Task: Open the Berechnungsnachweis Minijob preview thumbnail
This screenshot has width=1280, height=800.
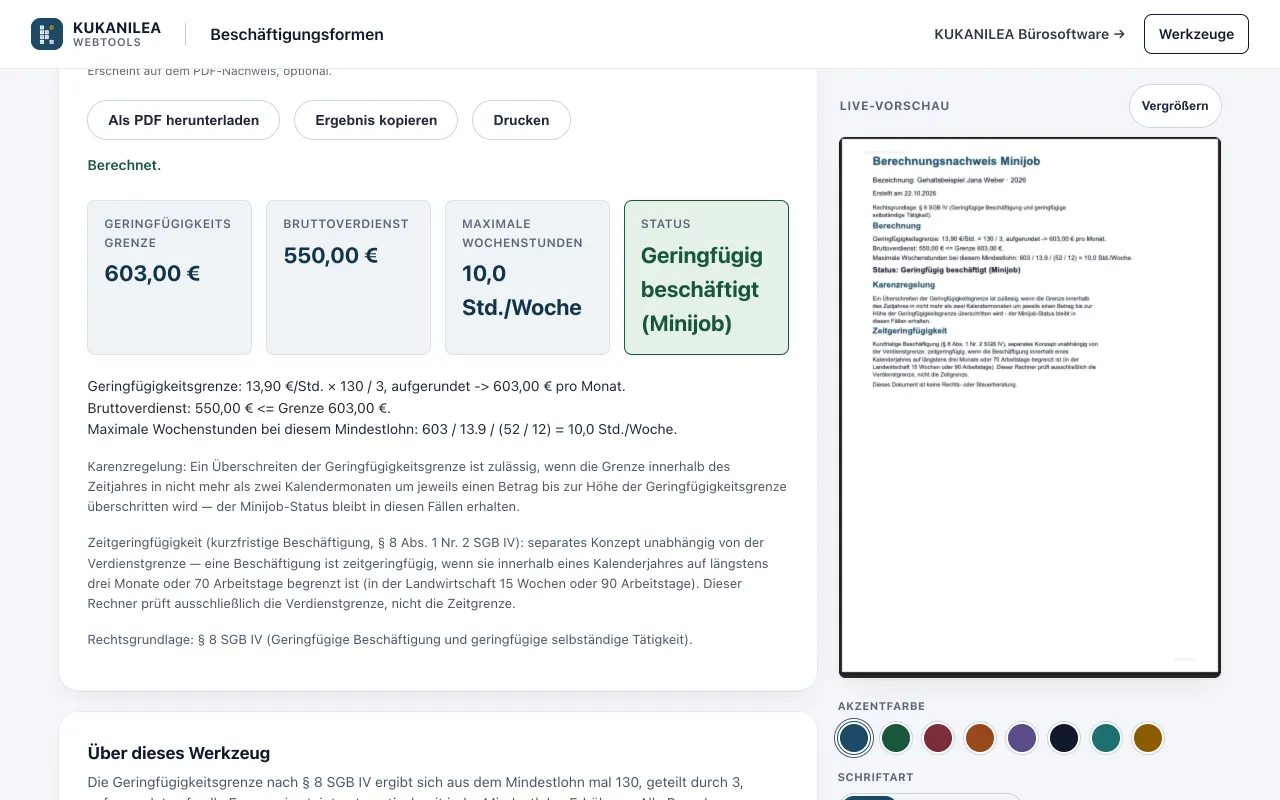Action: (x=1030, y=407)
